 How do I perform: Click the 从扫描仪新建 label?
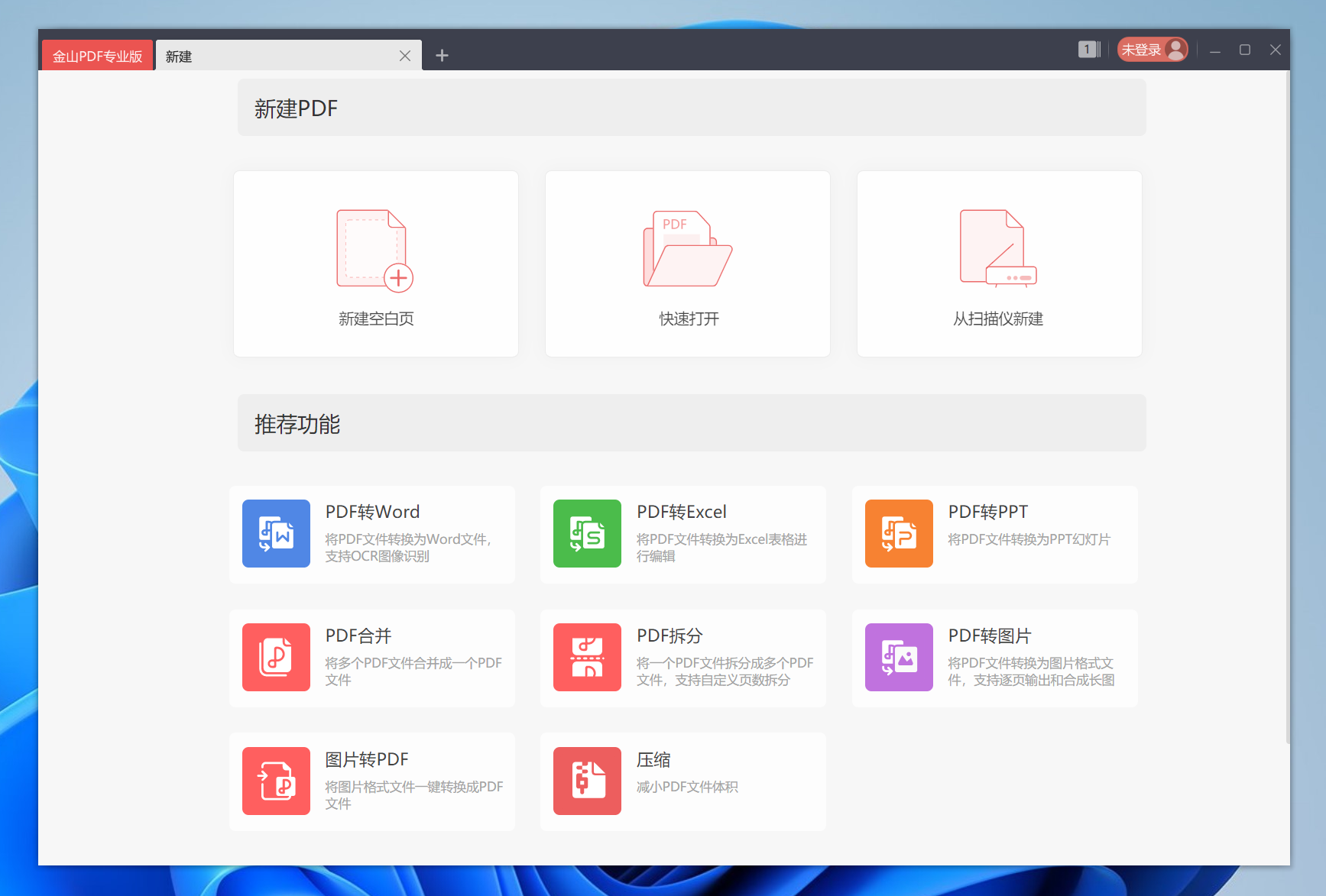tap(998, 319)
